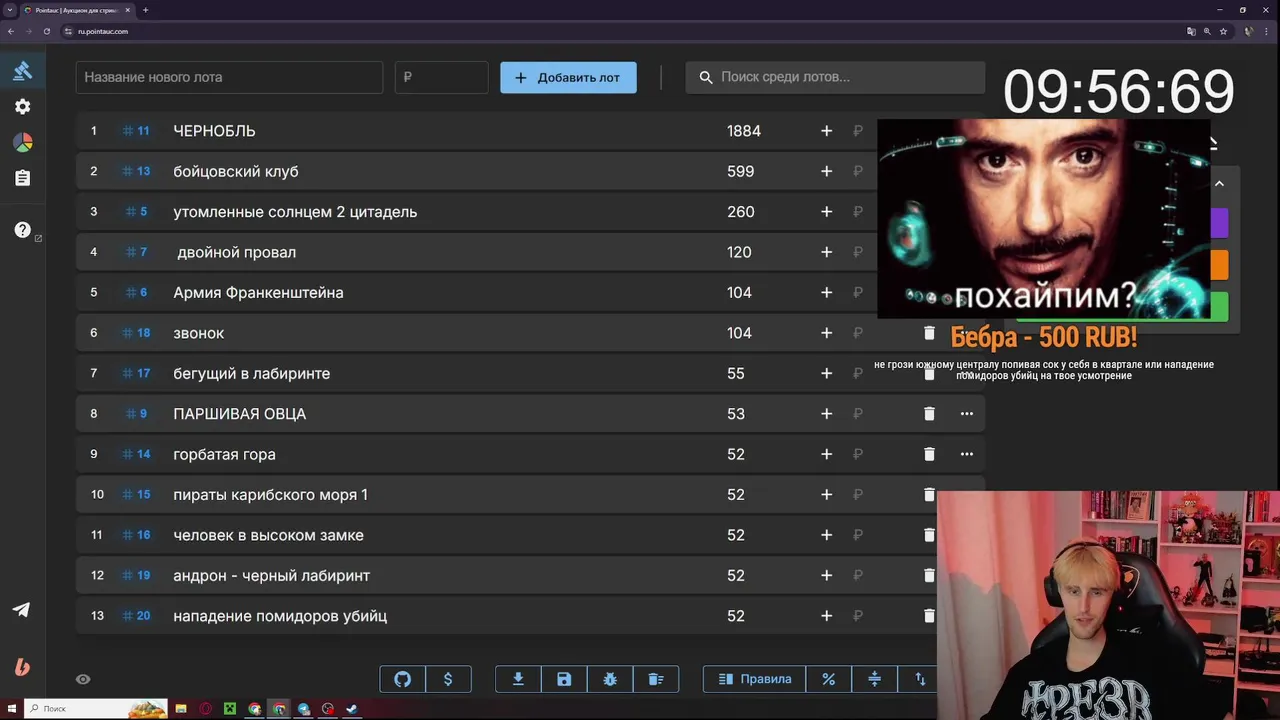Click the 1884 amount of ЧЕРНОБЛЬ
The height and width of the screenshot is (720, 1280).
click(x=744, y=131)
